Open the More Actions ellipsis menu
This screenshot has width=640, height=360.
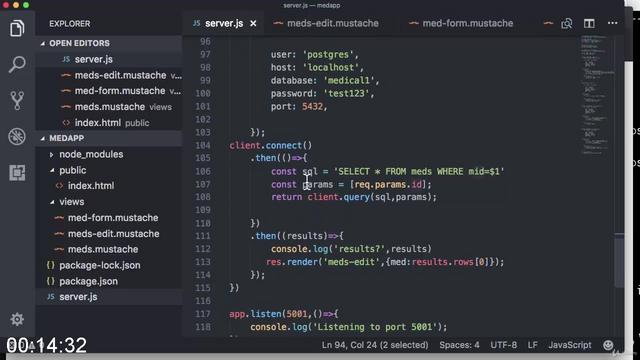(x=612, y=23)
